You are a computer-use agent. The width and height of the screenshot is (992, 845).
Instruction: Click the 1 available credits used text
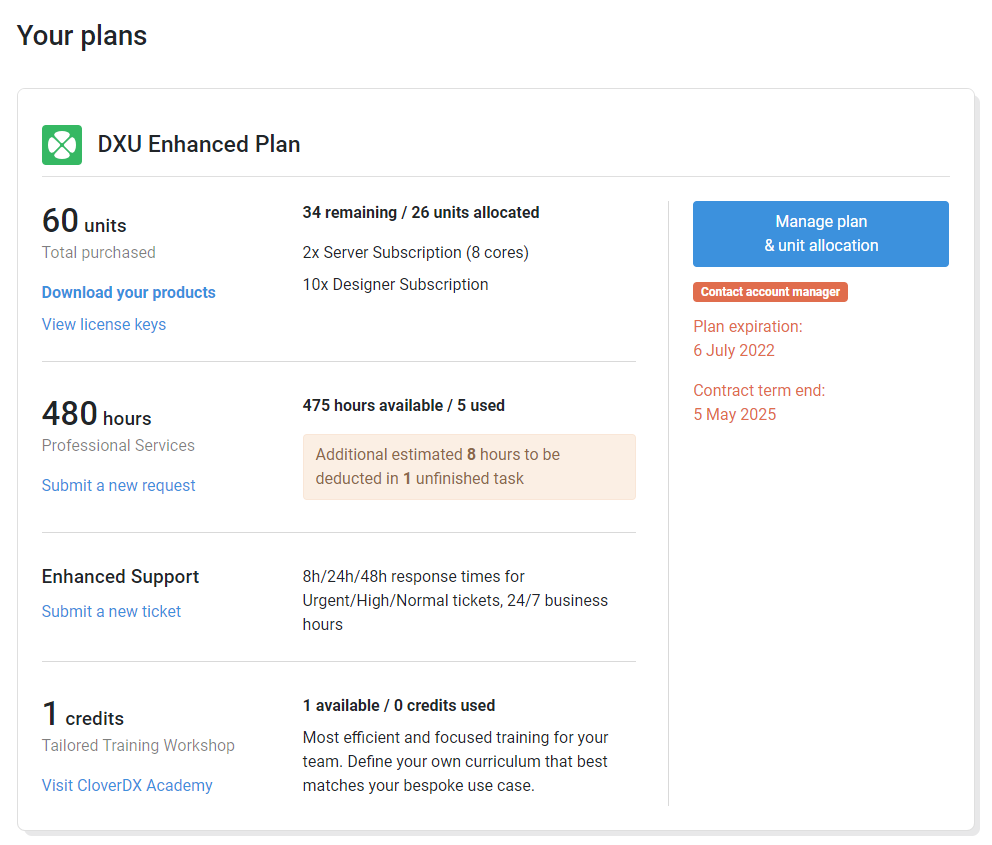[x=399, y=705]
